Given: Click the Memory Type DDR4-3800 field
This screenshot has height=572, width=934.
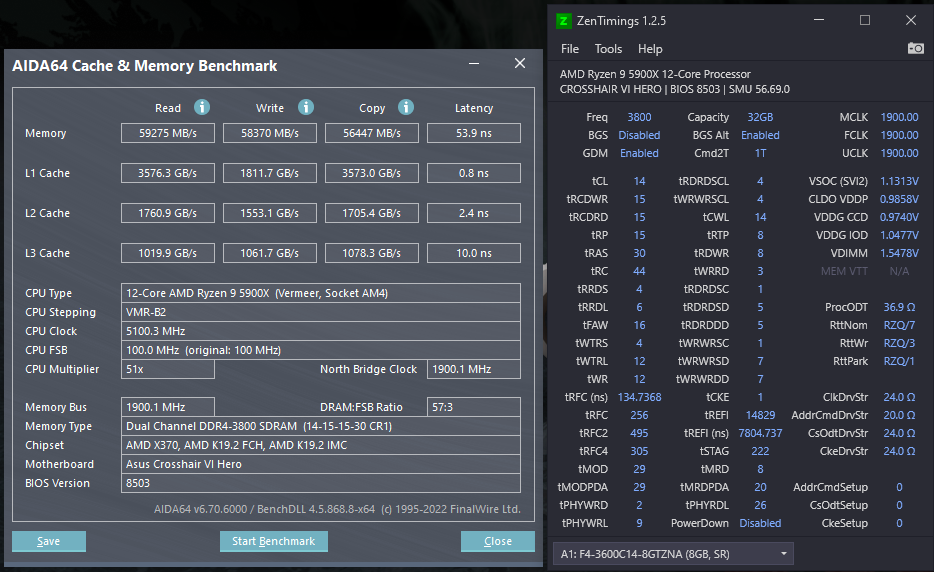Looking at the screenshot, I should tap(321, 426).
